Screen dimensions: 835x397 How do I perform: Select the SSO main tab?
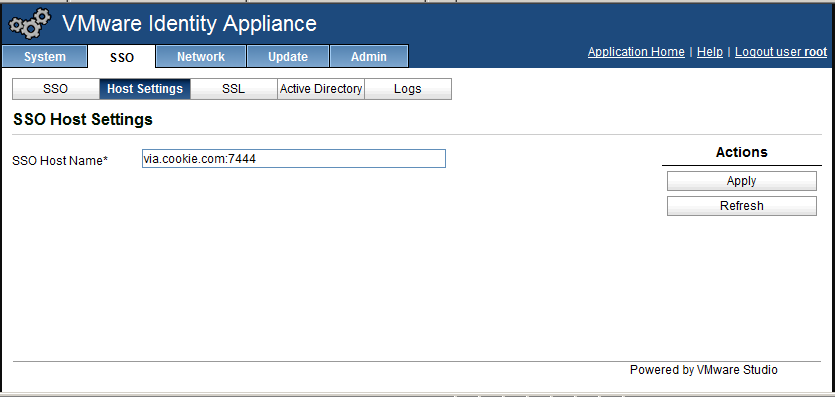point(122,57)
